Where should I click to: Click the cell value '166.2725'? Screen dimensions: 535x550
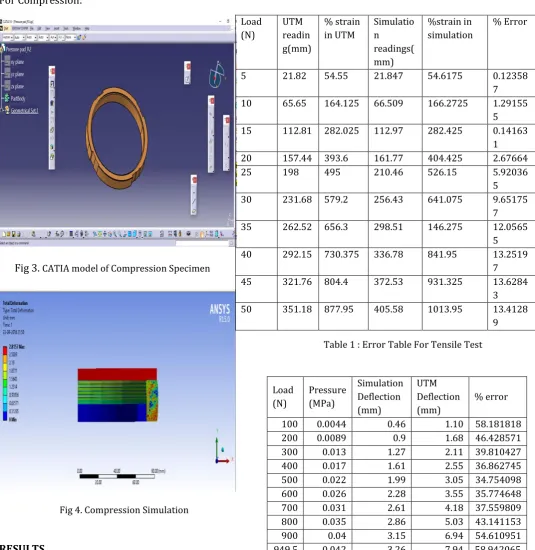pyautogui.click(x=448, y=103)
